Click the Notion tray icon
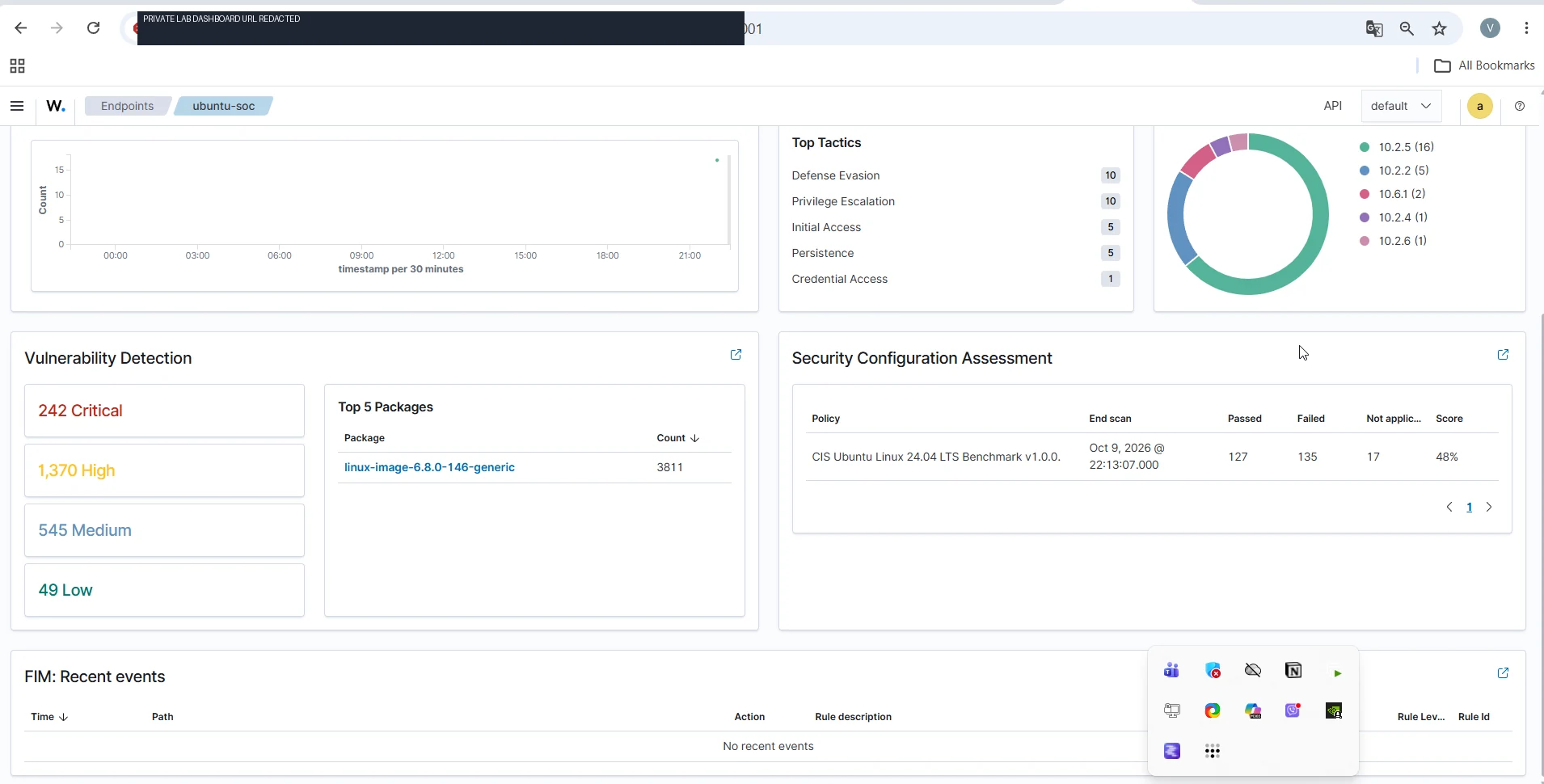The image size is (1544, 784). click(x=1293, y=670)
